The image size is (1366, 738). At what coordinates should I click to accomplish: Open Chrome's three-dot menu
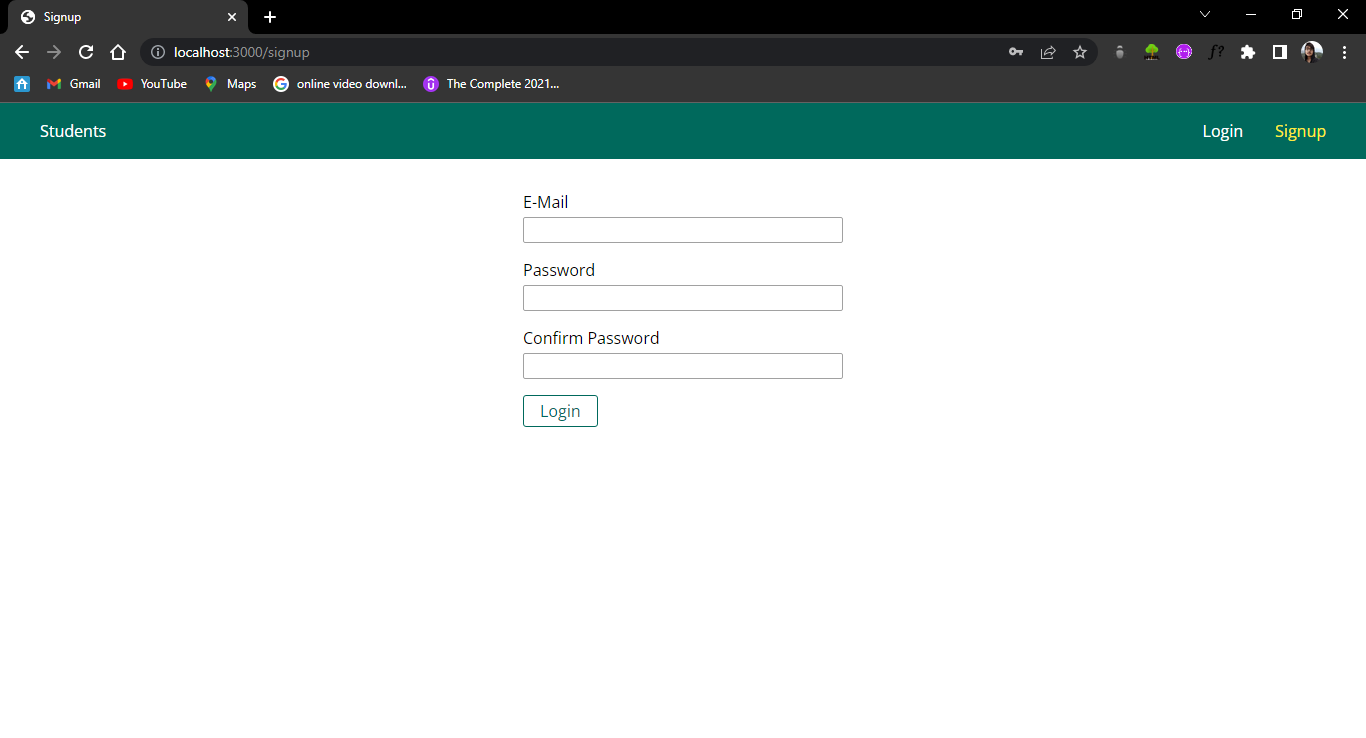pos(1344,52)
